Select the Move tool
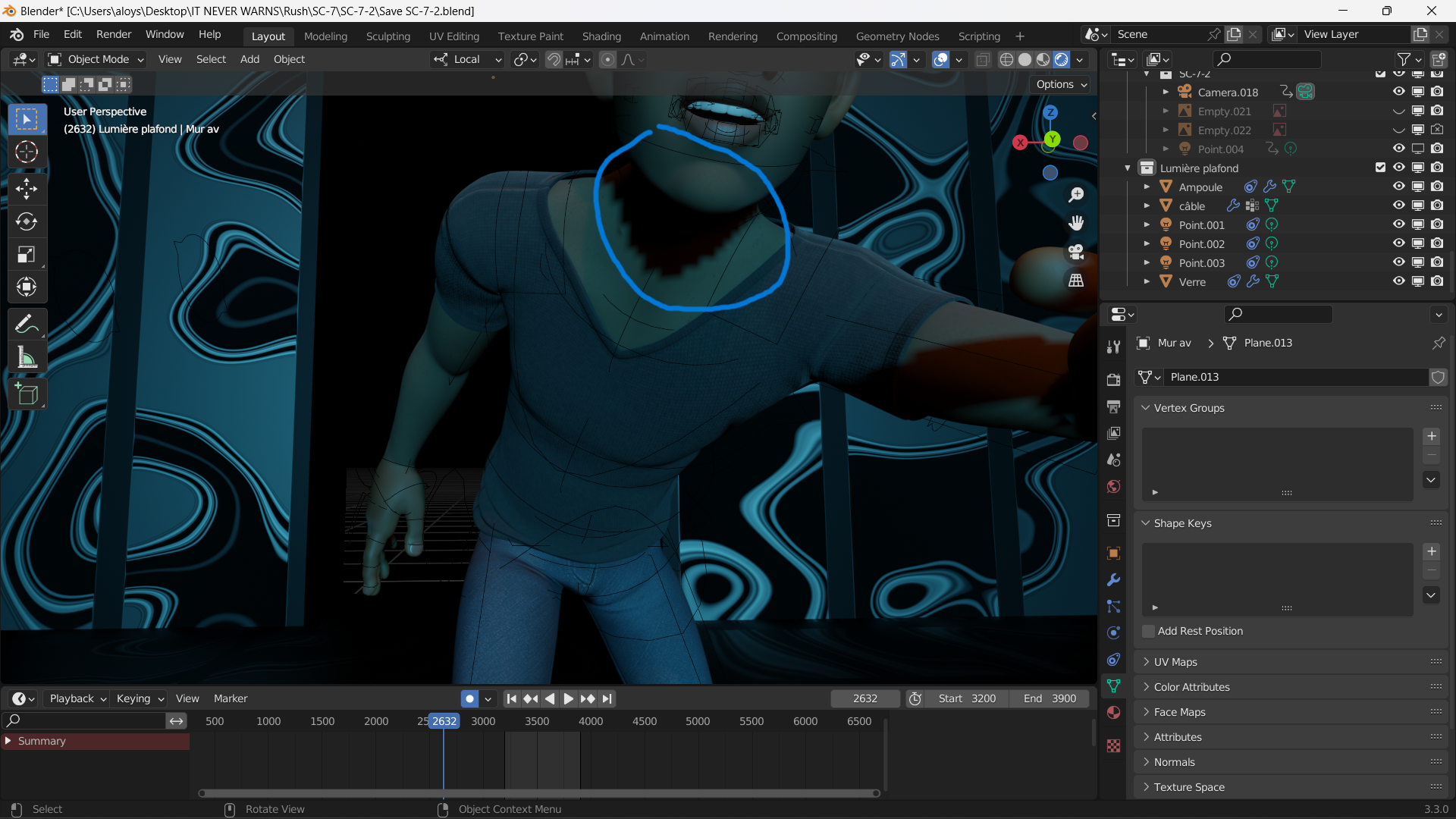 (x=27, y=188)
